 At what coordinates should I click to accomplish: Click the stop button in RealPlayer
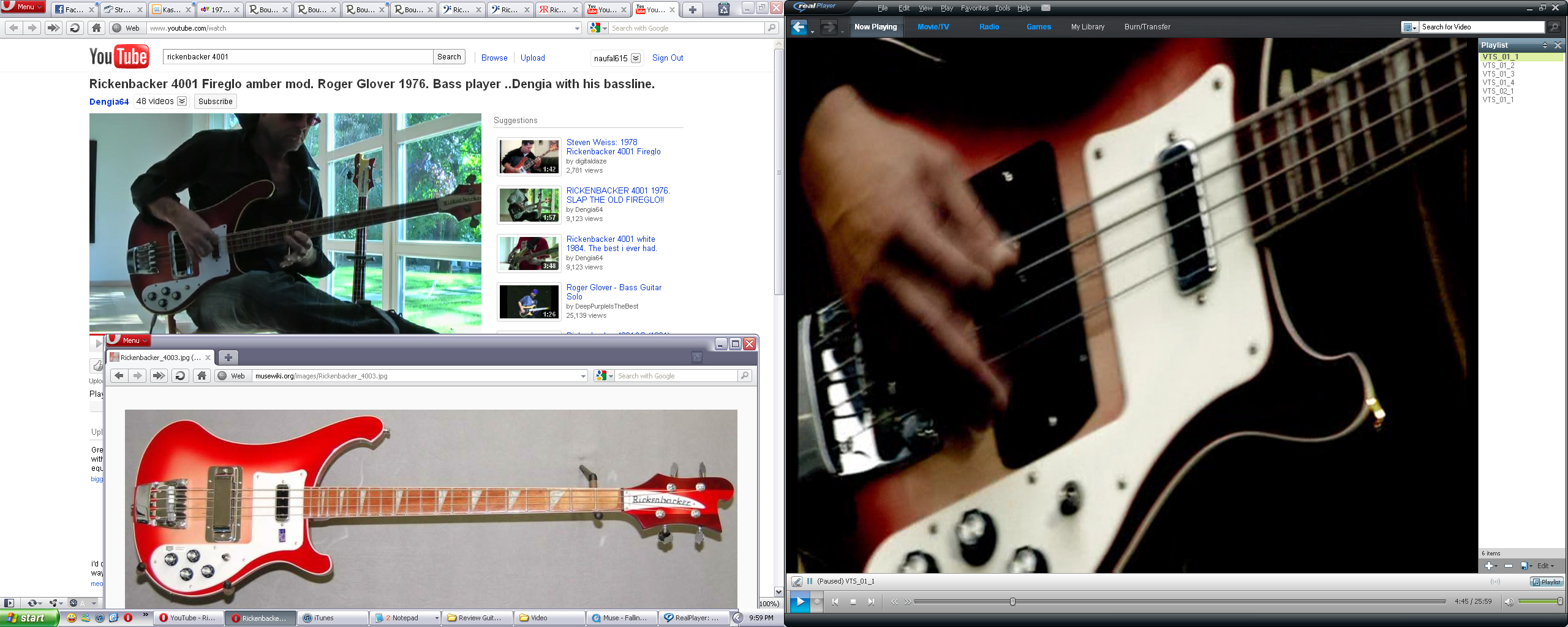coord(853,602)
